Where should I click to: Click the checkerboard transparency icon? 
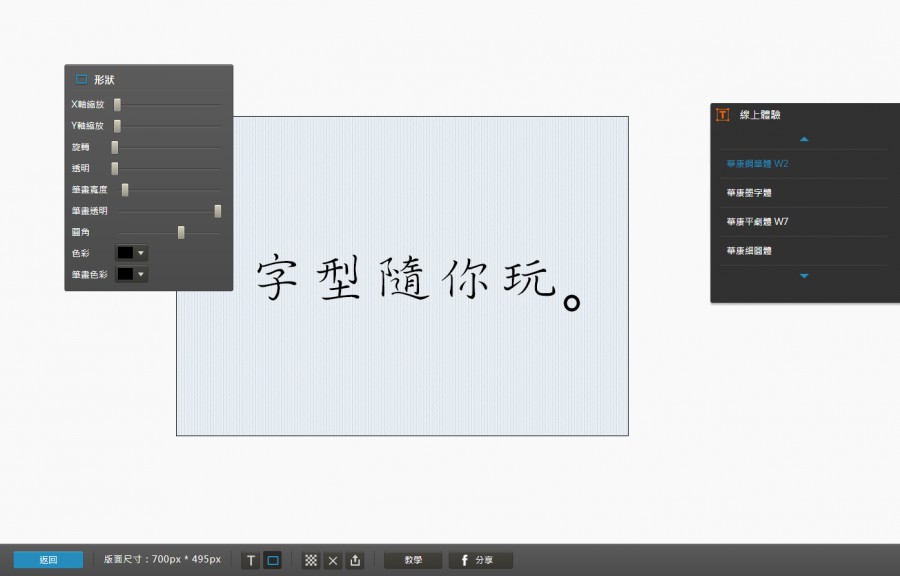coord(311,561)
